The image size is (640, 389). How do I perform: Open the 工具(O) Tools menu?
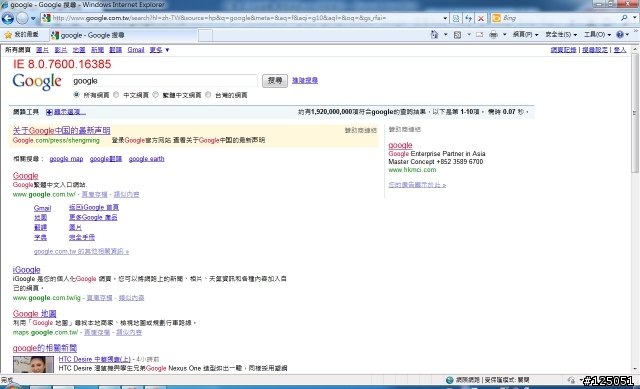[597, 35]
